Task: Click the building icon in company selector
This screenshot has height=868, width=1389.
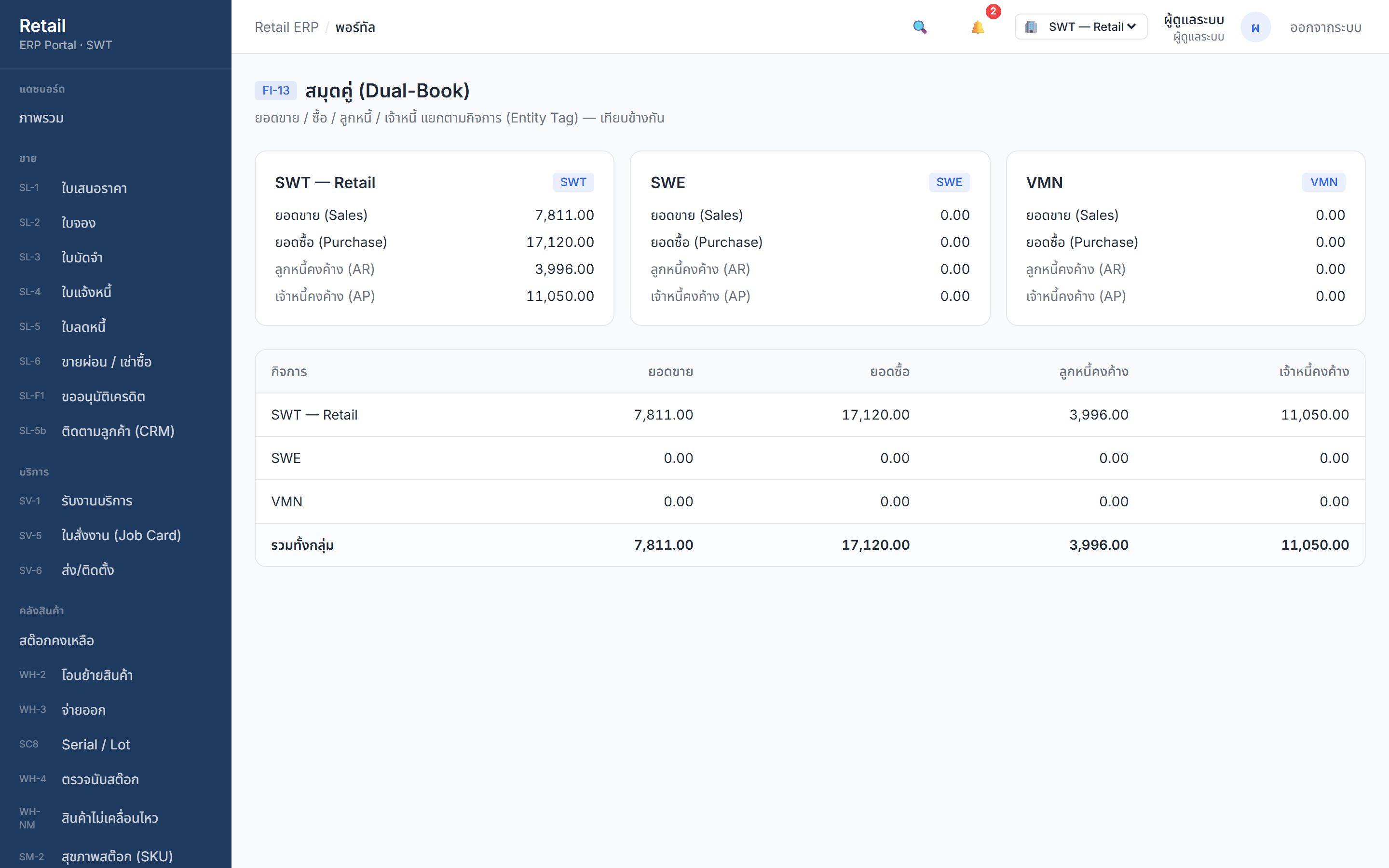Action: pos(1031,27)
